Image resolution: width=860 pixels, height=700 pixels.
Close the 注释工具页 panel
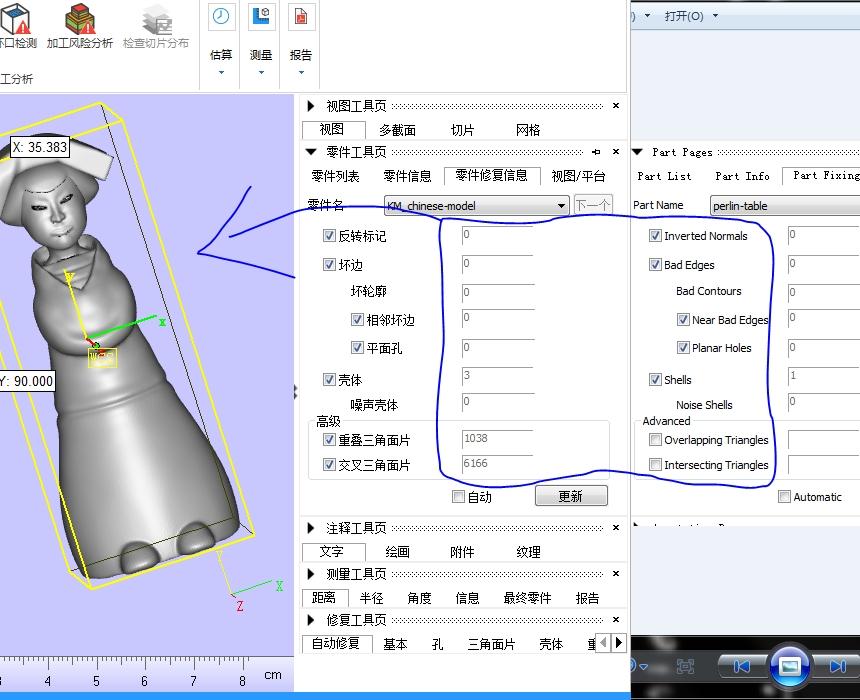616,528
